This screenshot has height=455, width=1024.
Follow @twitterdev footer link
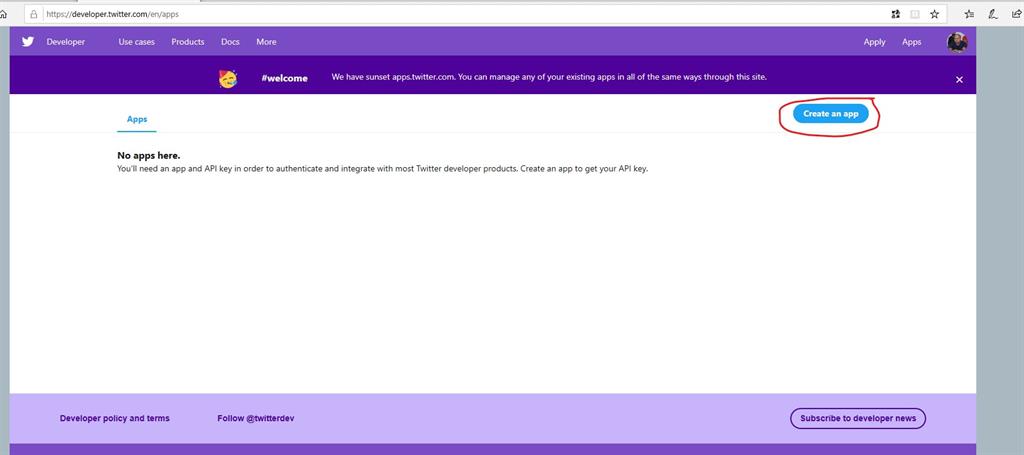point(256,418)
